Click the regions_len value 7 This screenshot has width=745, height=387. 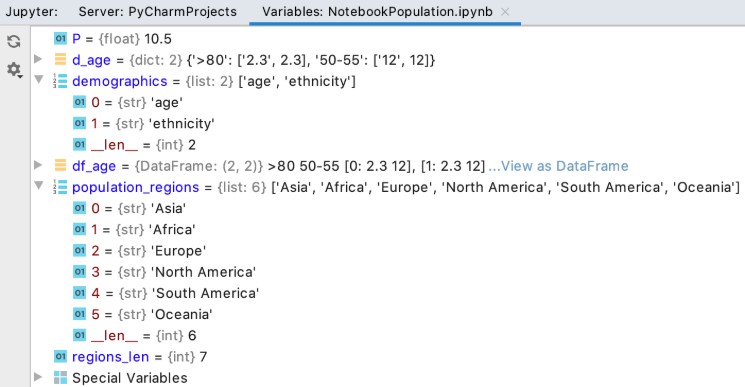pyautogui.click(x=203, y=357)
